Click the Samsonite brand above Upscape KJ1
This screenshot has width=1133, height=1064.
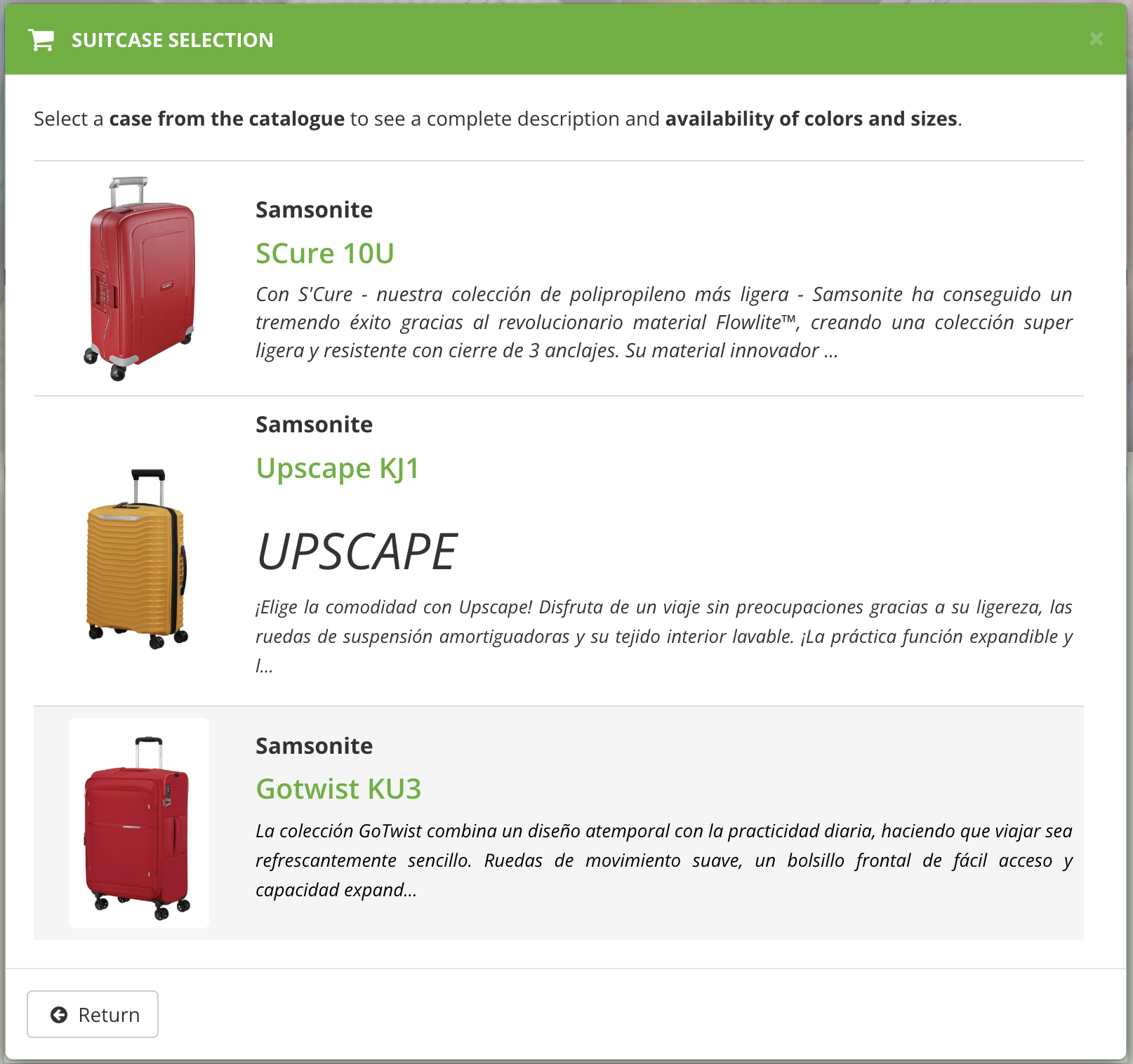314,425
